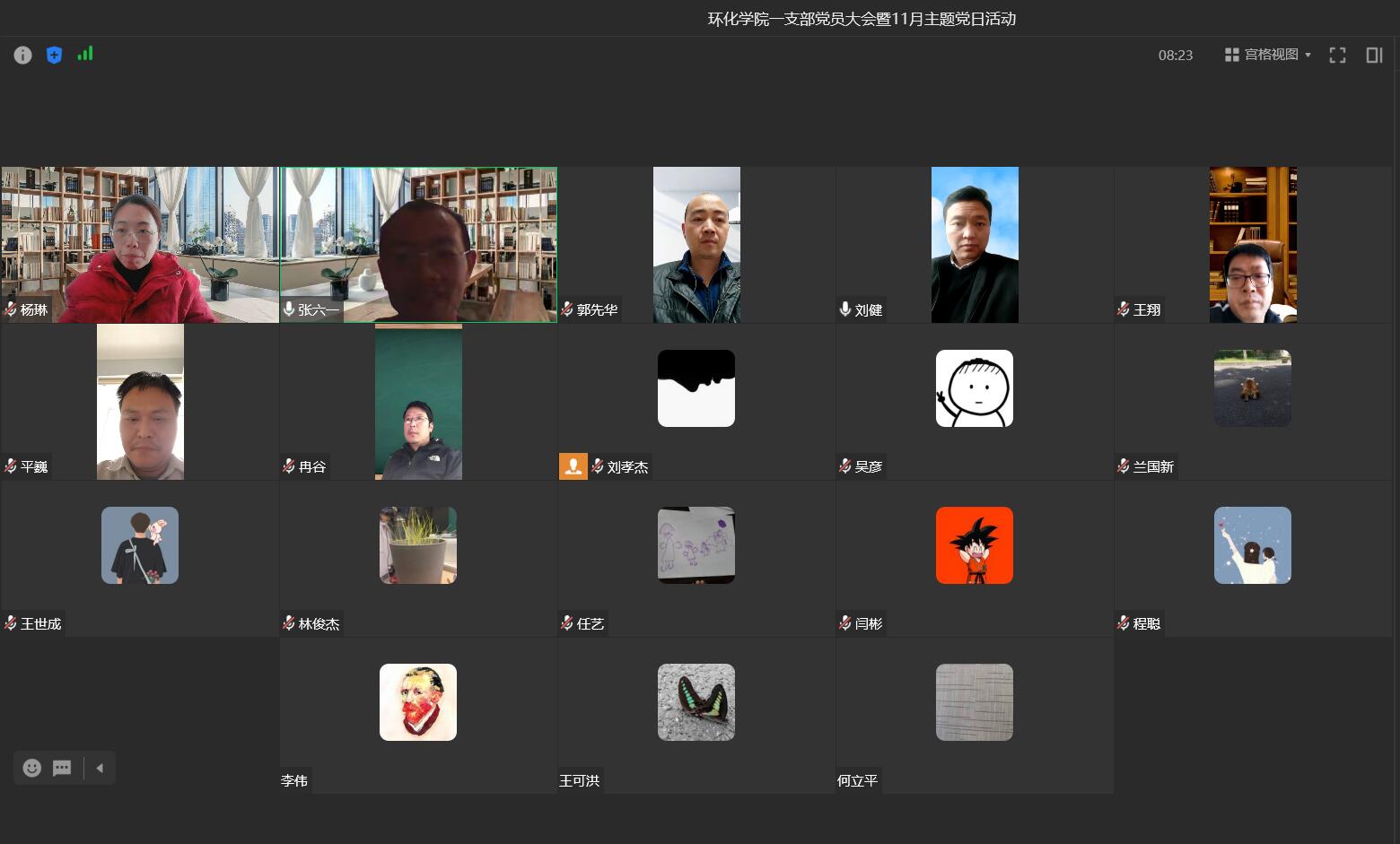Image resolution: width=1400 pixels, height=844 pixels.
Task: Click the 李伟 name label
Action: click(294, 780)
